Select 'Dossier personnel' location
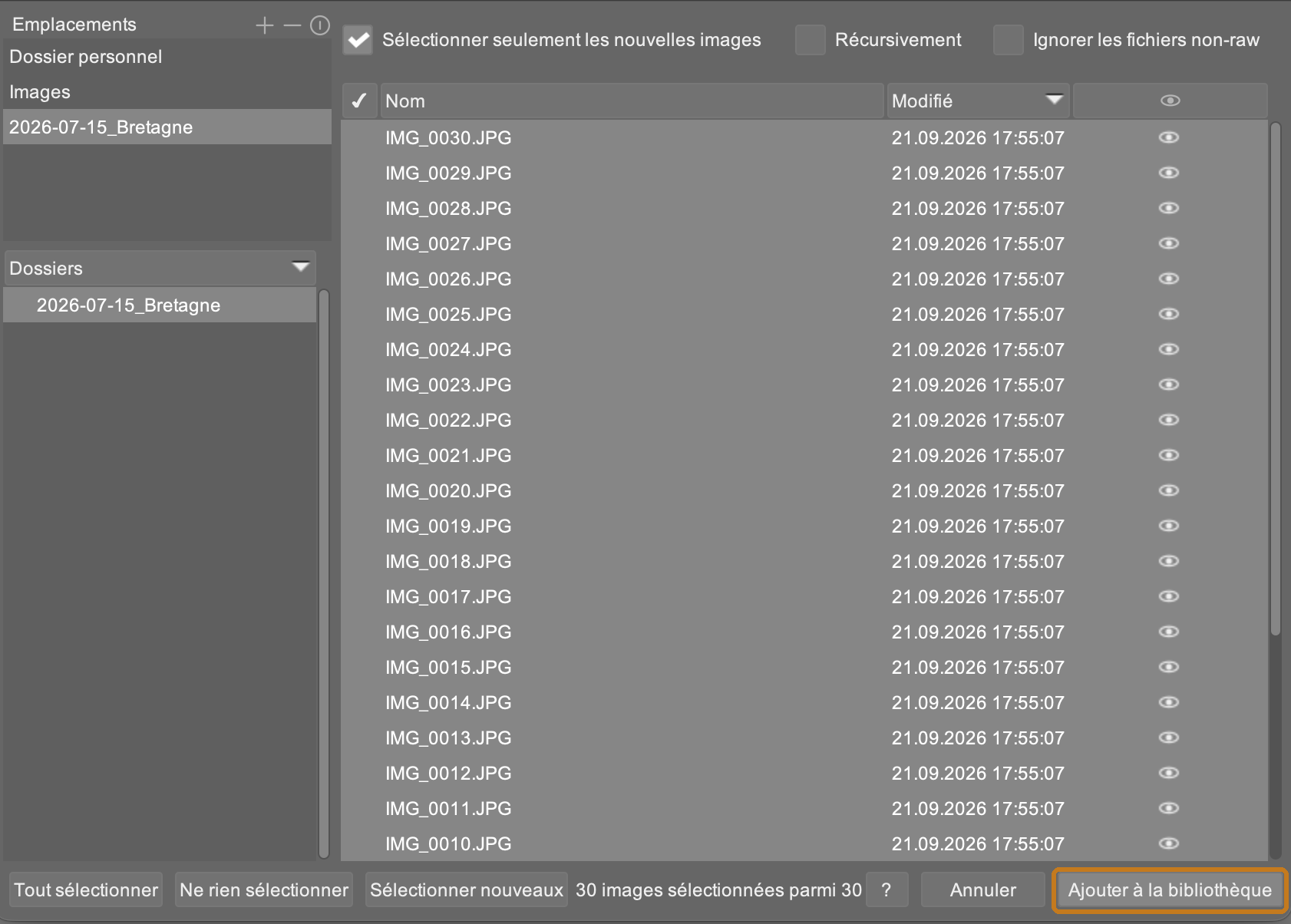Viewport: 1291px width, 924px height. tap(167, 57)
